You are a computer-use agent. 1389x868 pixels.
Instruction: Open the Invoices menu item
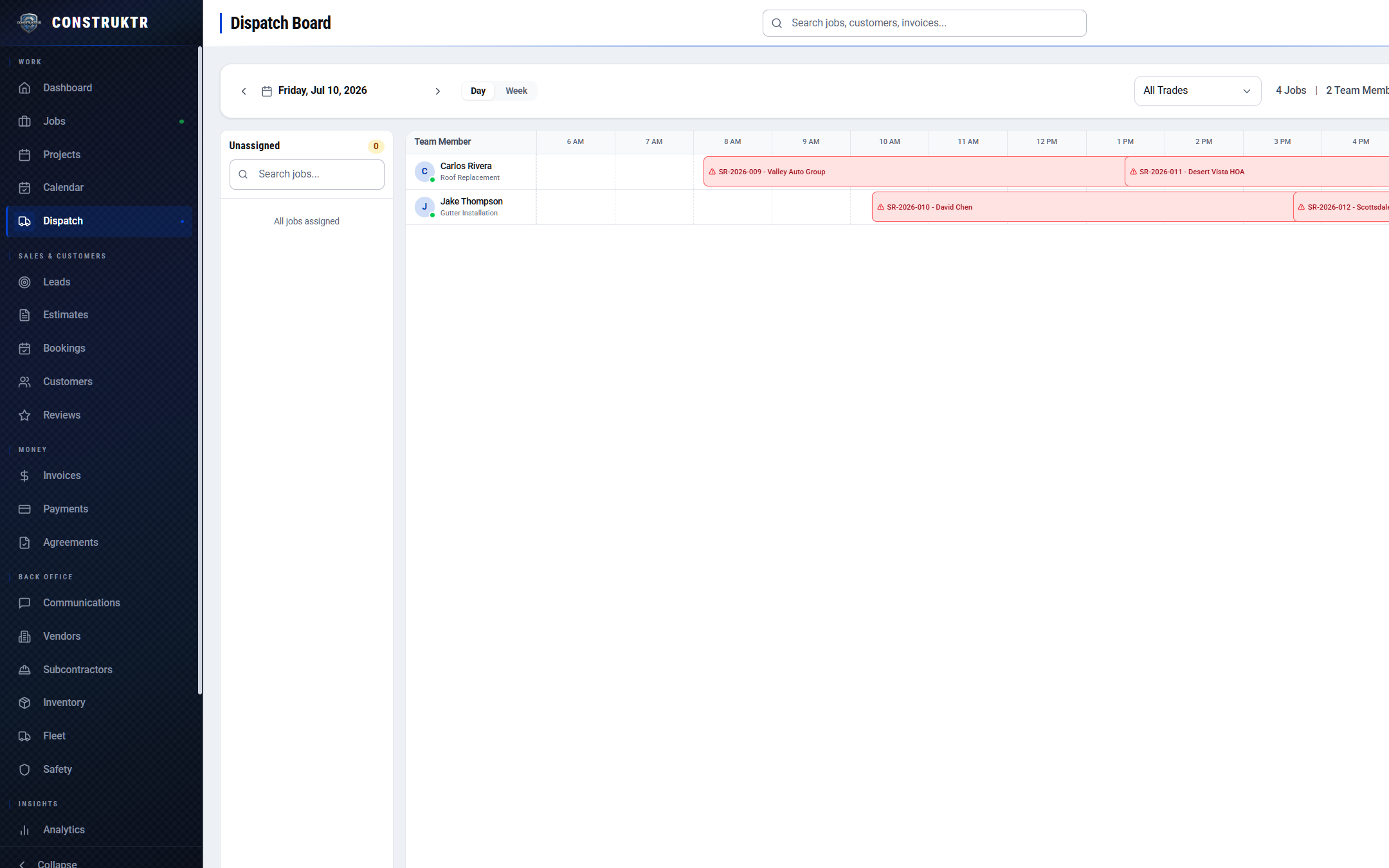[99, 476]
